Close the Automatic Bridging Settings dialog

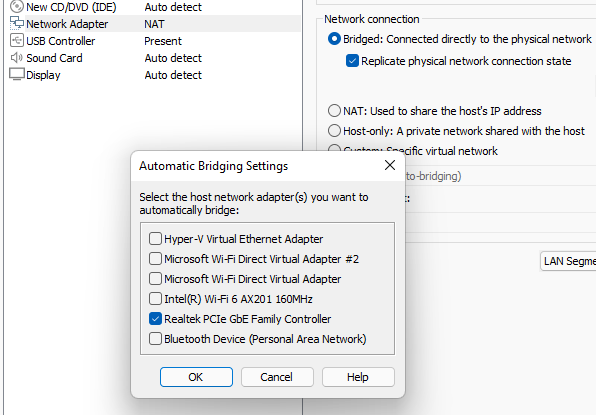[x=390, y=165]
